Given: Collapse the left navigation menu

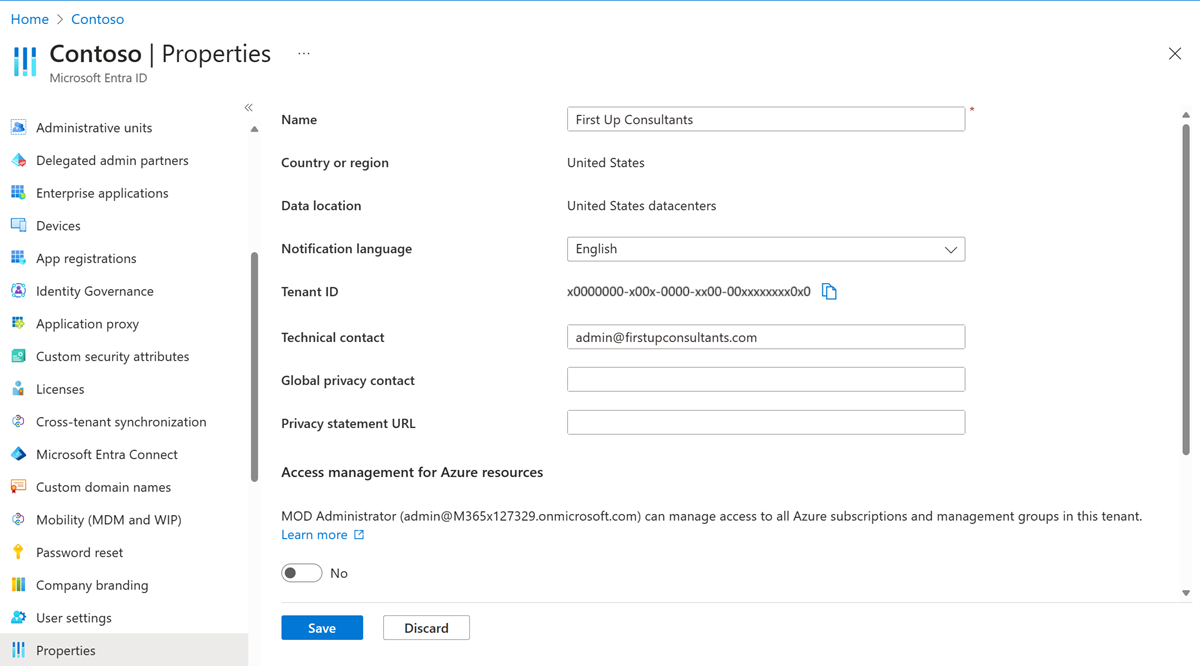Looking at the screenshot, I should [x=249, y=107].
